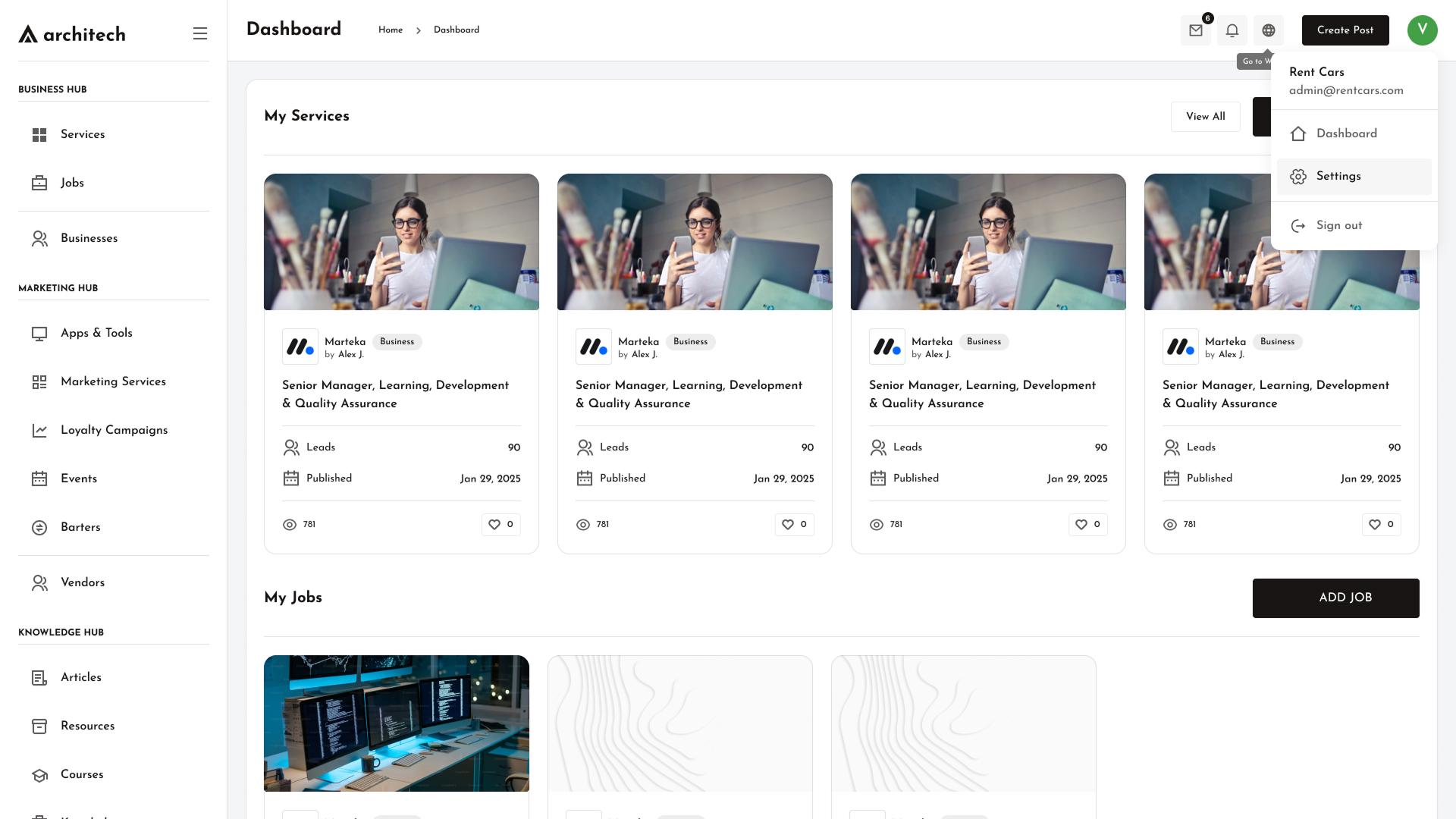This screenshot has width=1456, height=819.
Task: Click the Apps & Tools monitor icon
Action: click(39, 334)
